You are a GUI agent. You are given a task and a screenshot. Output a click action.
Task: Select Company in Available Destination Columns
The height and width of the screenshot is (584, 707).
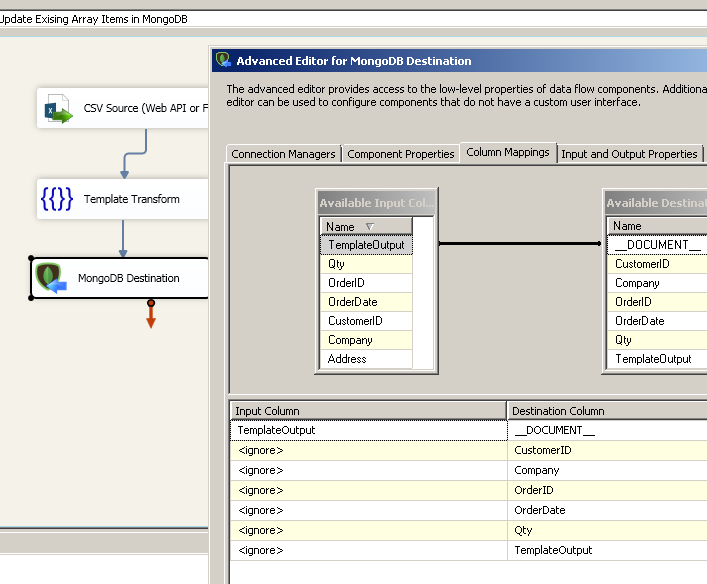point(657,283)
